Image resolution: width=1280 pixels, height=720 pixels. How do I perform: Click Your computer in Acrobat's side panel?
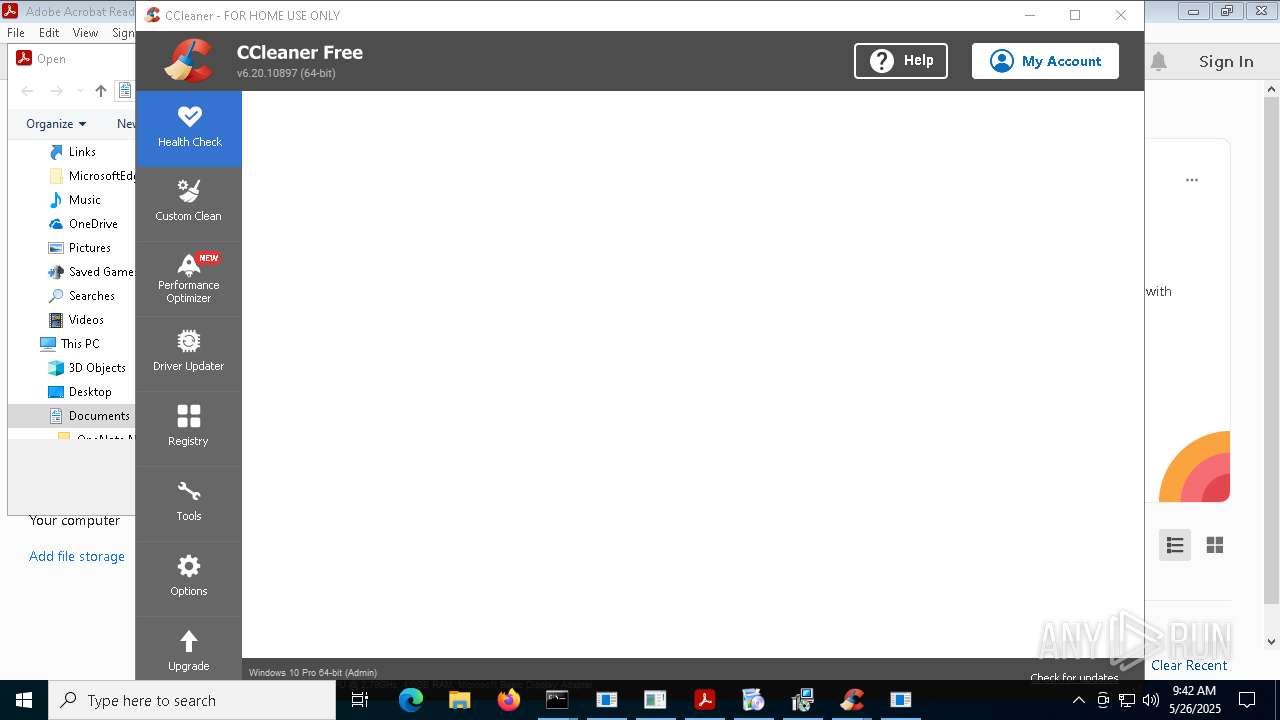click(x=74, y=520)
